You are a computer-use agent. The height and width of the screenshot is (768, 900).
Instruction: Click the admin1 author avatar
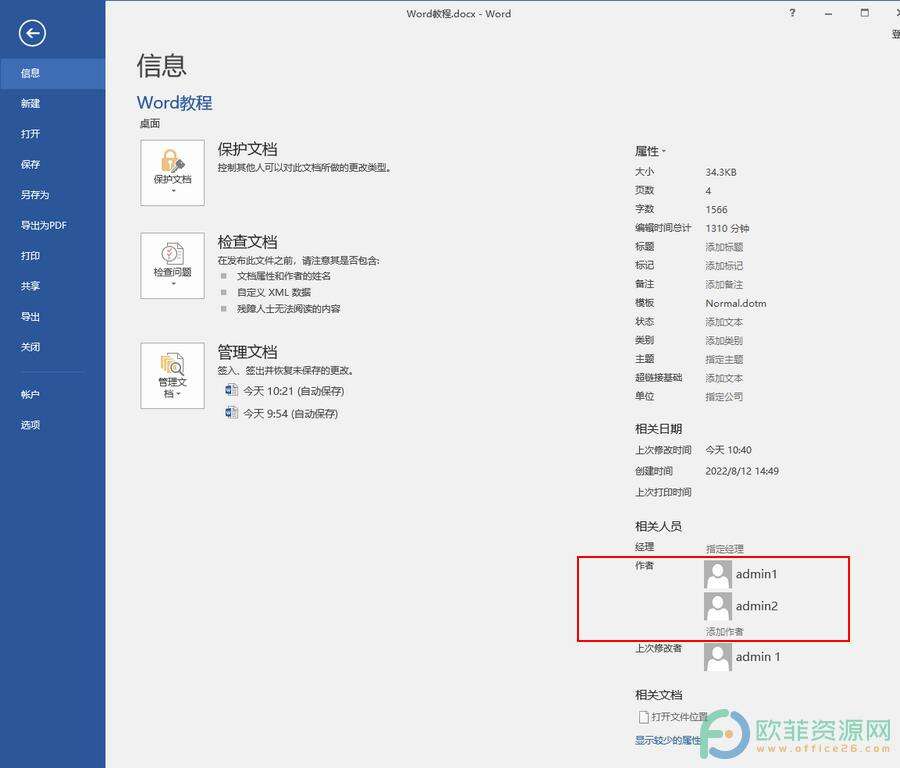(717, 574)
